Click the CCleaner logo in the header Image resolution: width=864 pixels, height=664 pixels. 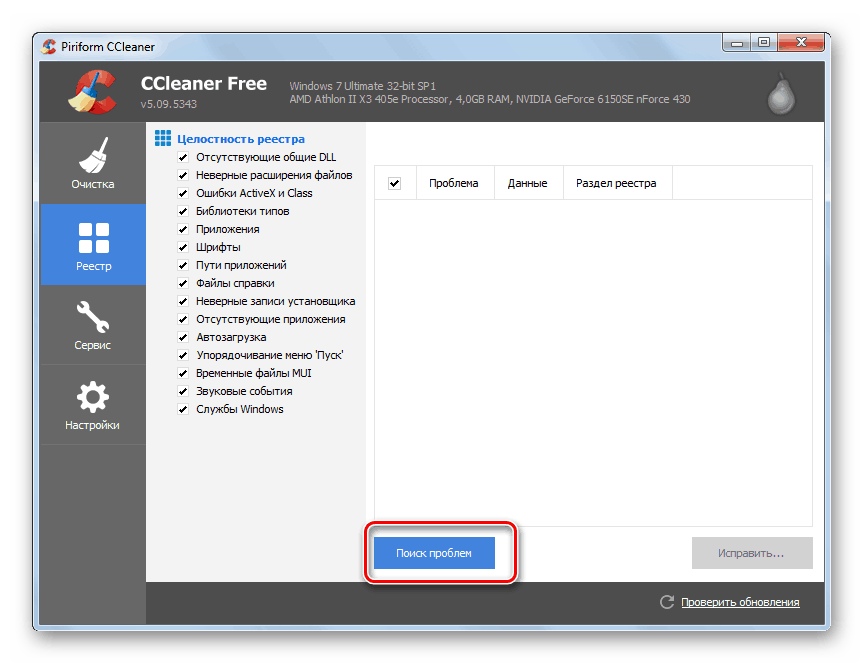pyautogui.click(x=93, y=92)
